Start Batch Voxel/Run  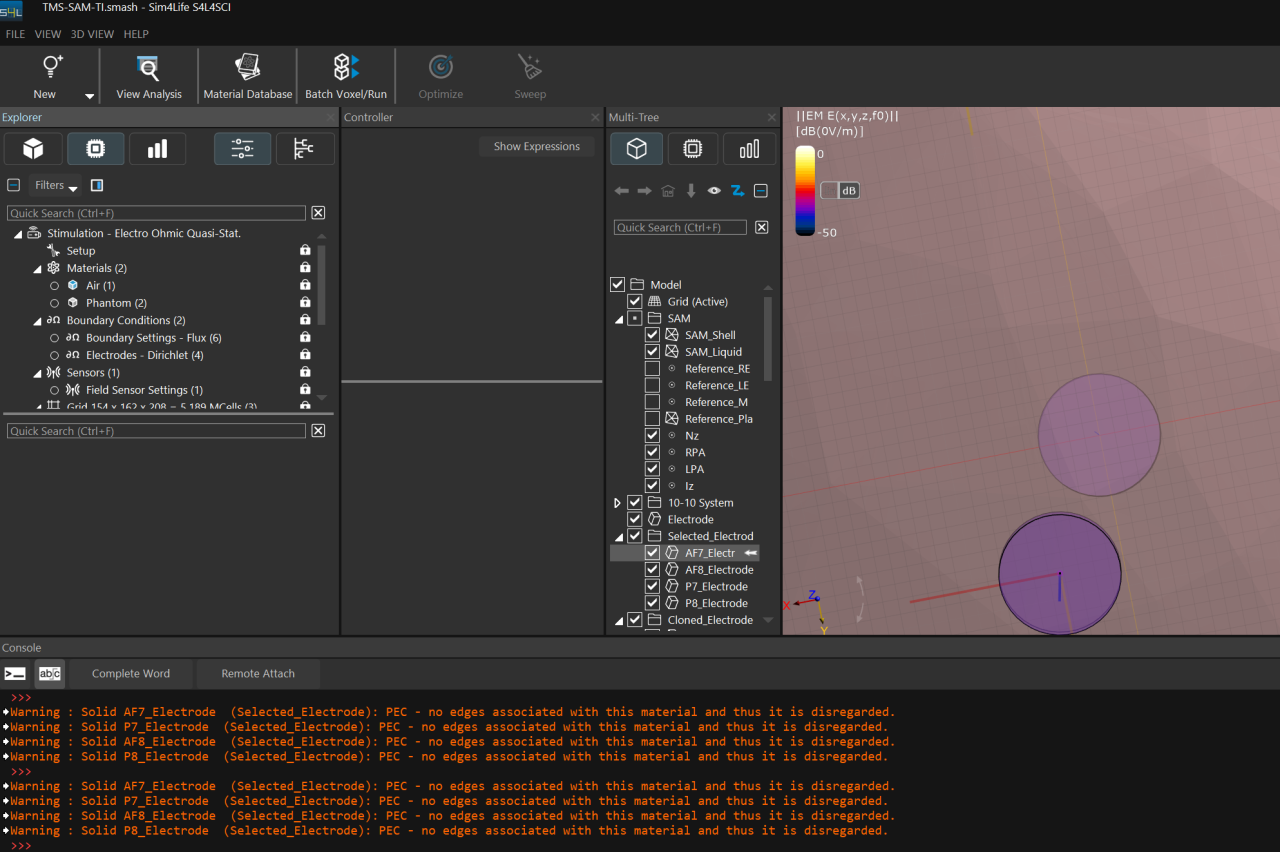click(x=346, y=76)
